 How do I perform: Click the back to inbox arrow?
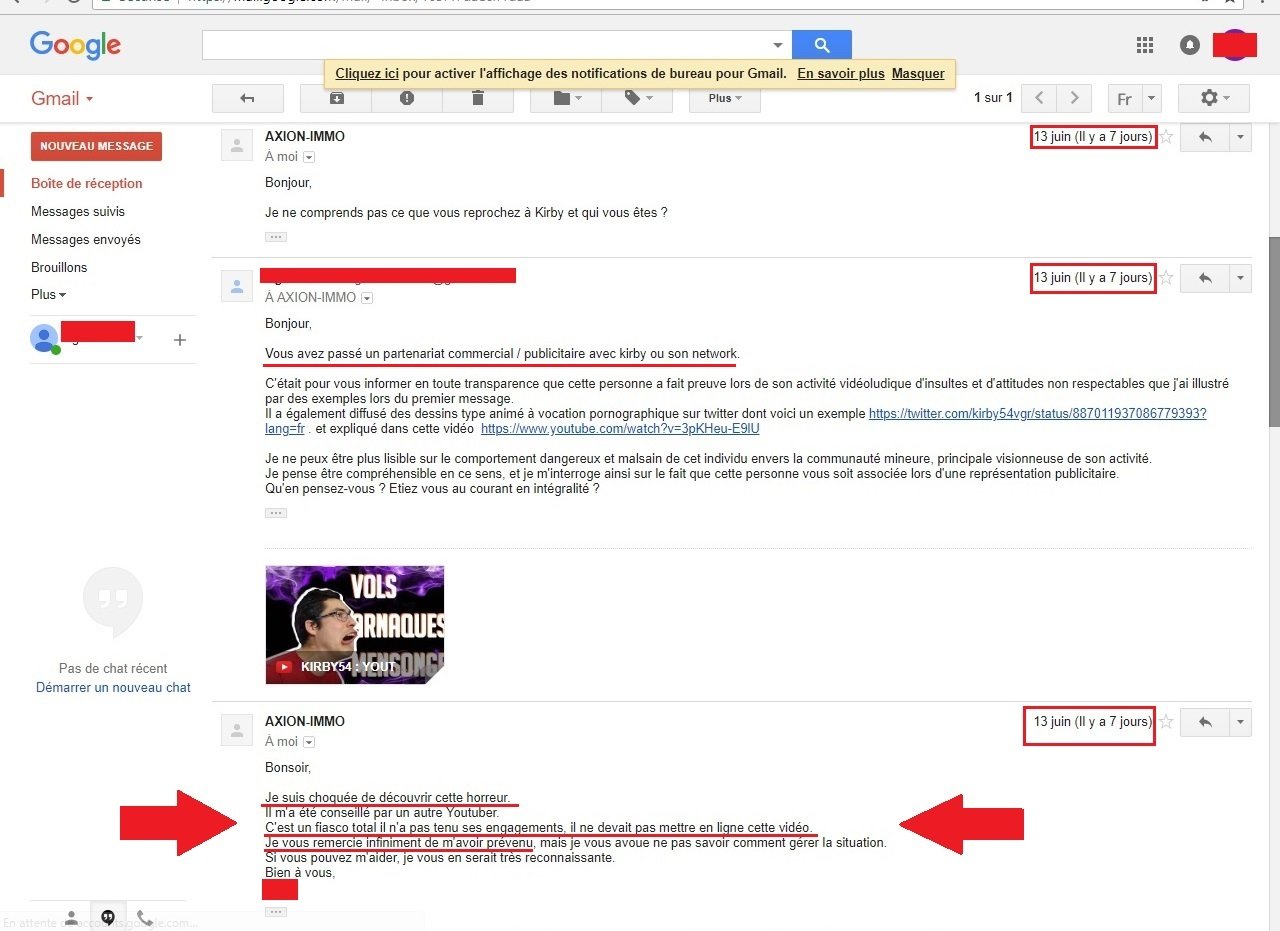click(x=247, y=98)
